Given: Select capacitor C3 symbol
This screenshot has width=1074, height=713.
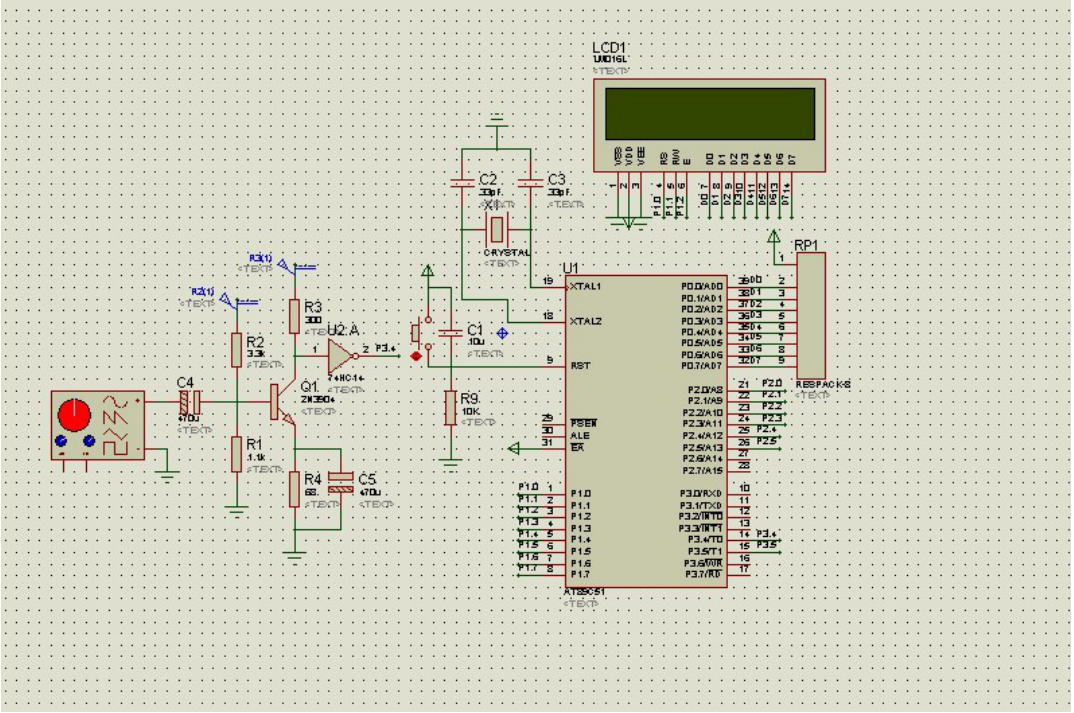Looking at the screenshot, I should pos(531,183).
